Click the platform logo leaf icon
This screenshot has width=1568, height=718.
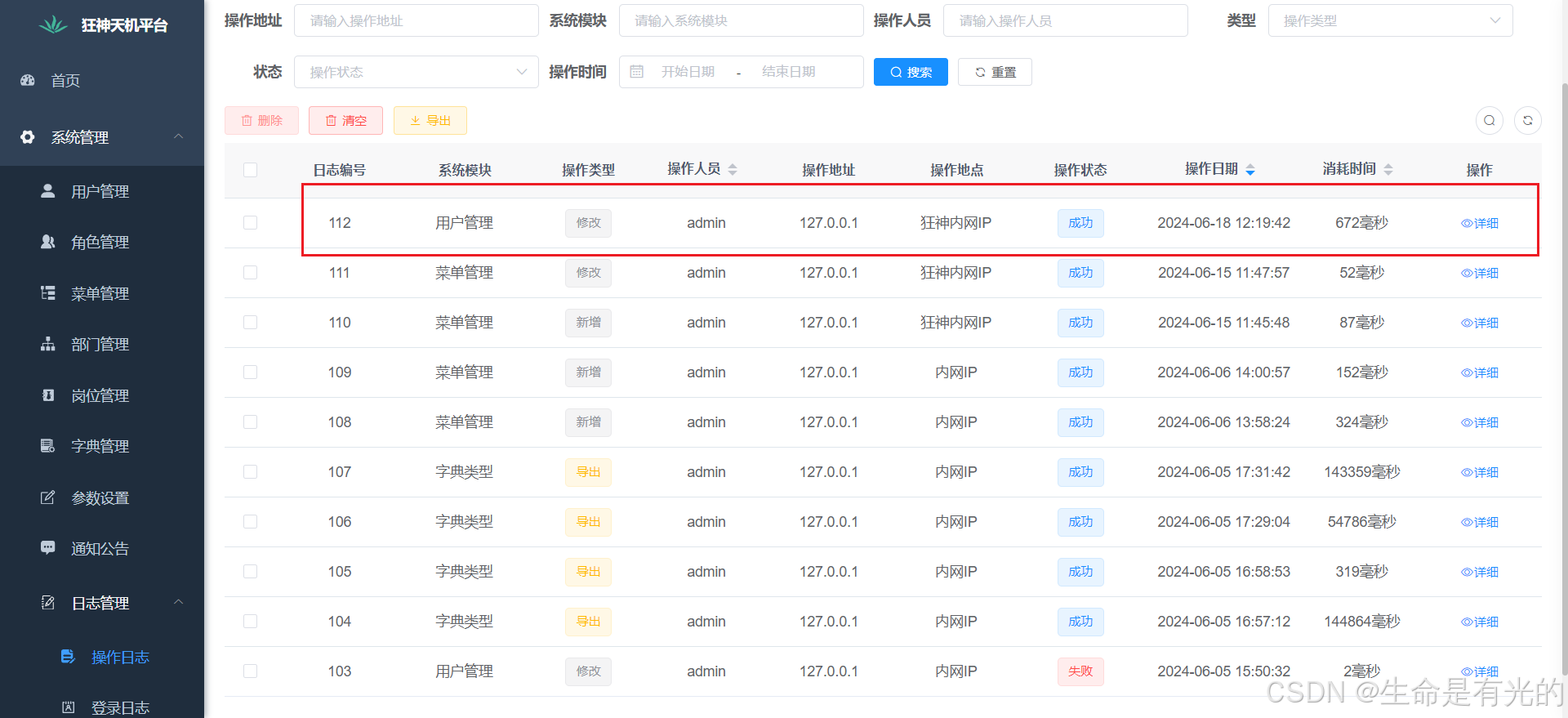point(54,25)
